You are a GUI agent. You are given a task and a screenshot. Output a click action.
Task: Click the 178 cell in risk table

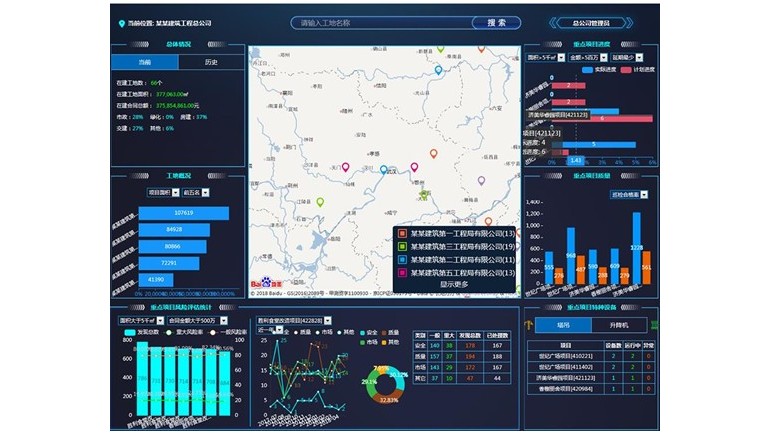(470, 346)
